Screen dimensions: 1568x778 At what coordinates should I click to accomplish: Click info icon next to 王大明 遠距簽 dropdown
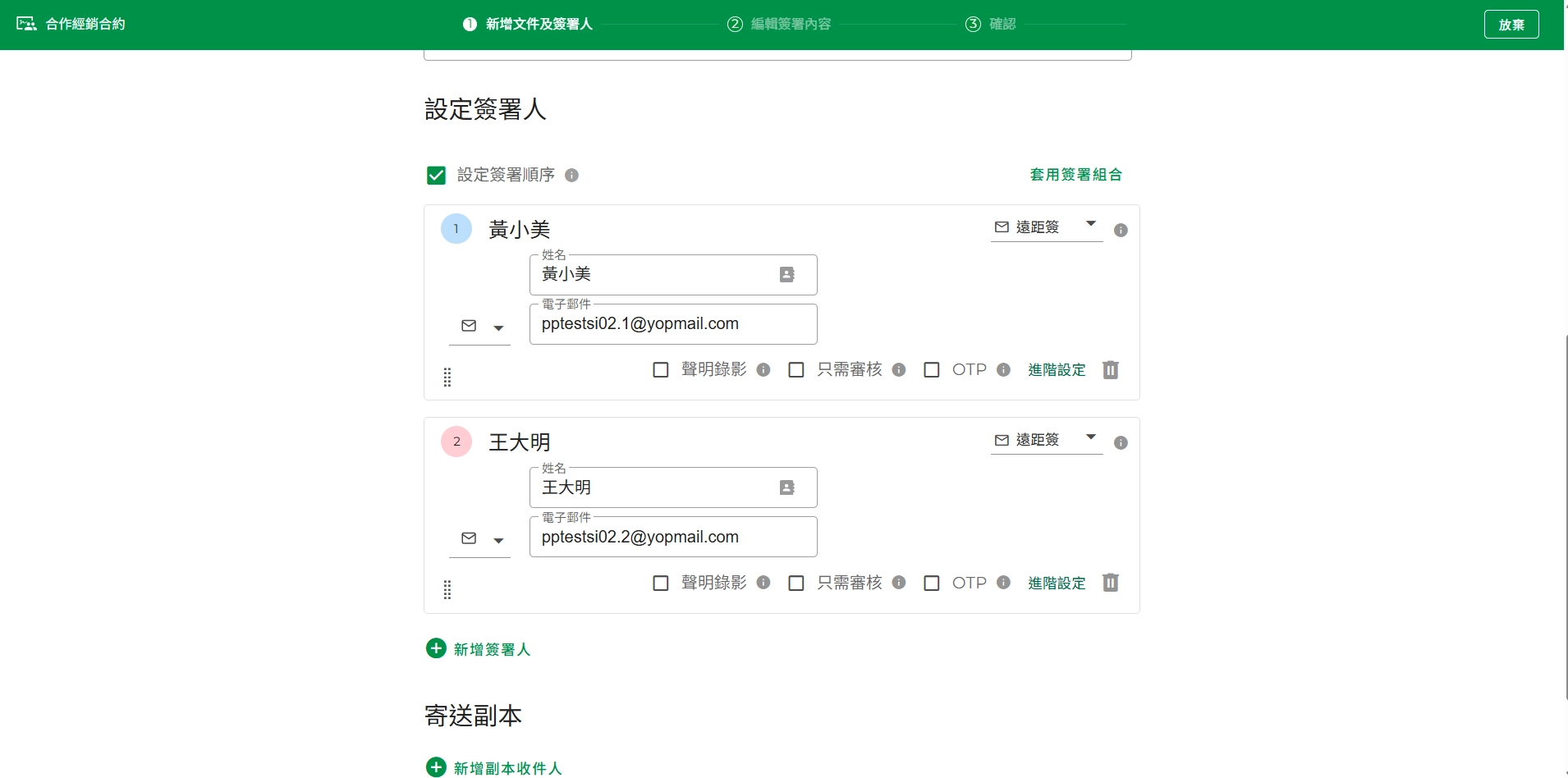click(x=1121, y=442)
